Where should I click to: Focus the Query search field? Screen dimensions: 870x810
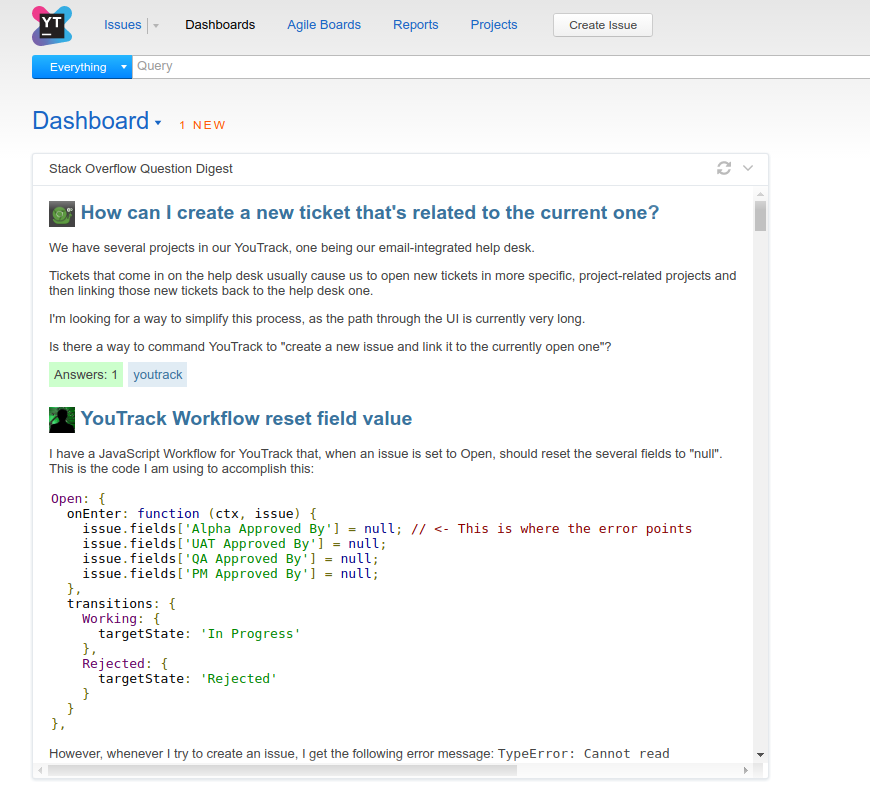coord(499,67)
